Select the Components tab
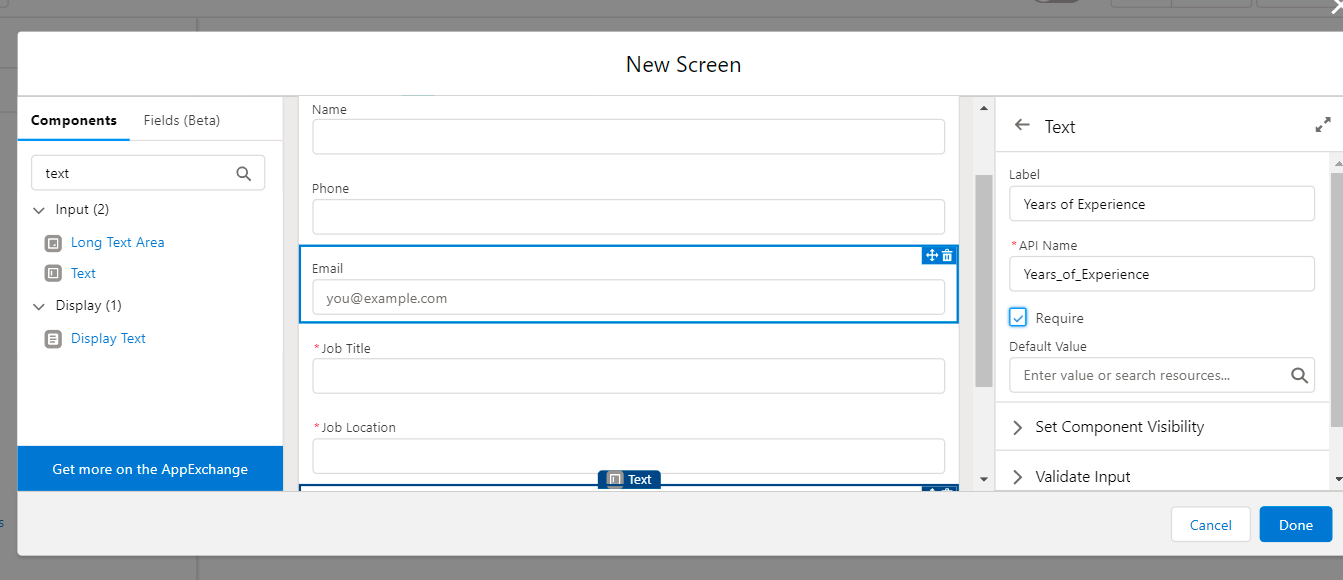This screenshot has height=580, width=1343. 74,120
